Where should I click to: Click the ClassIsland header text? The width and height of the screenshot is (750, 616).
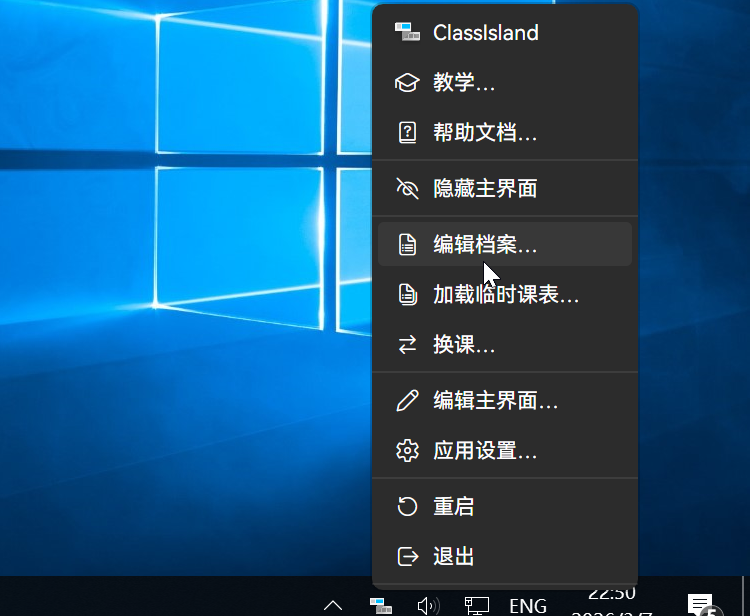click(485, 33)
